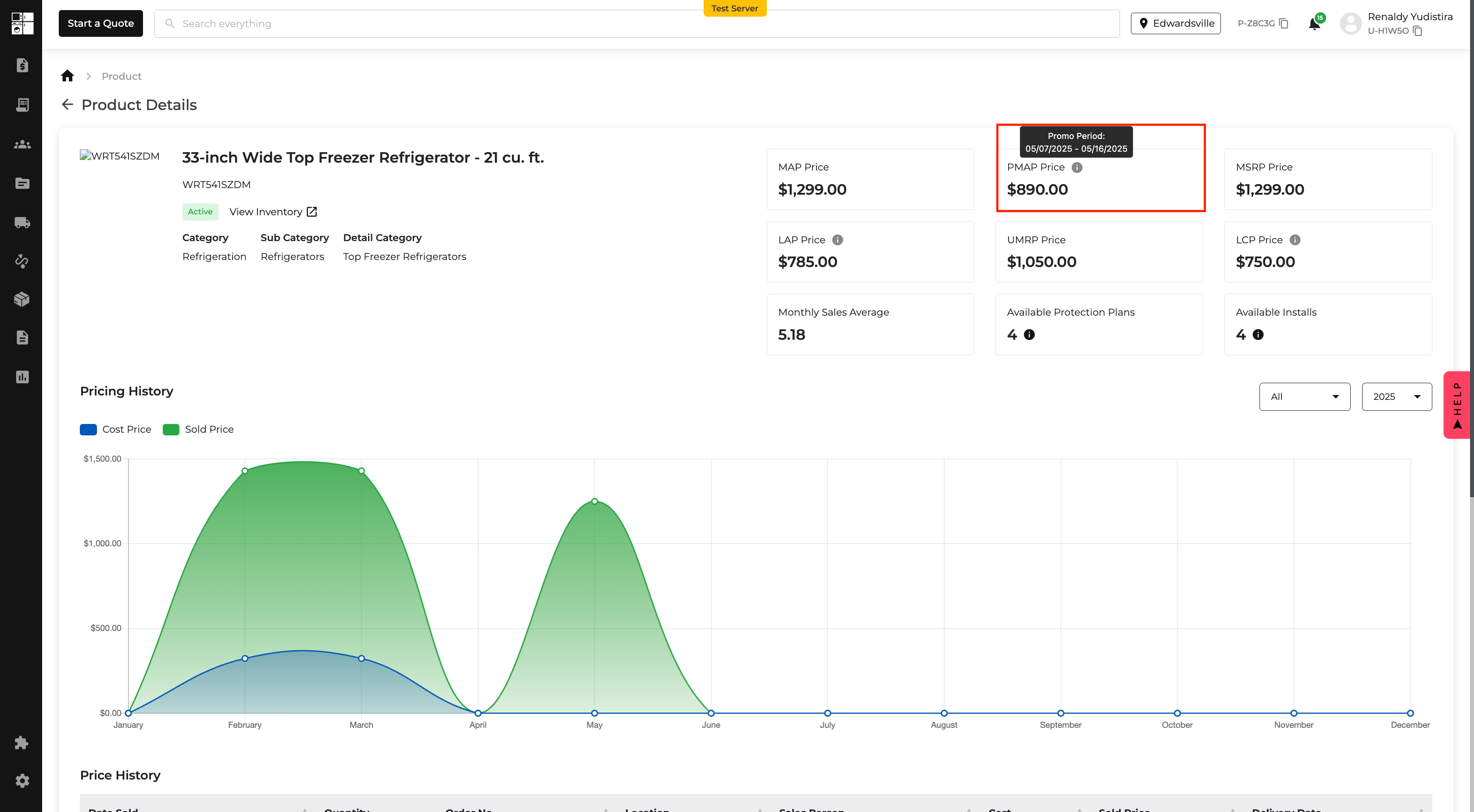Click the PMAP Price info icon
The image size is (1474, 812).
point(1076,167)
